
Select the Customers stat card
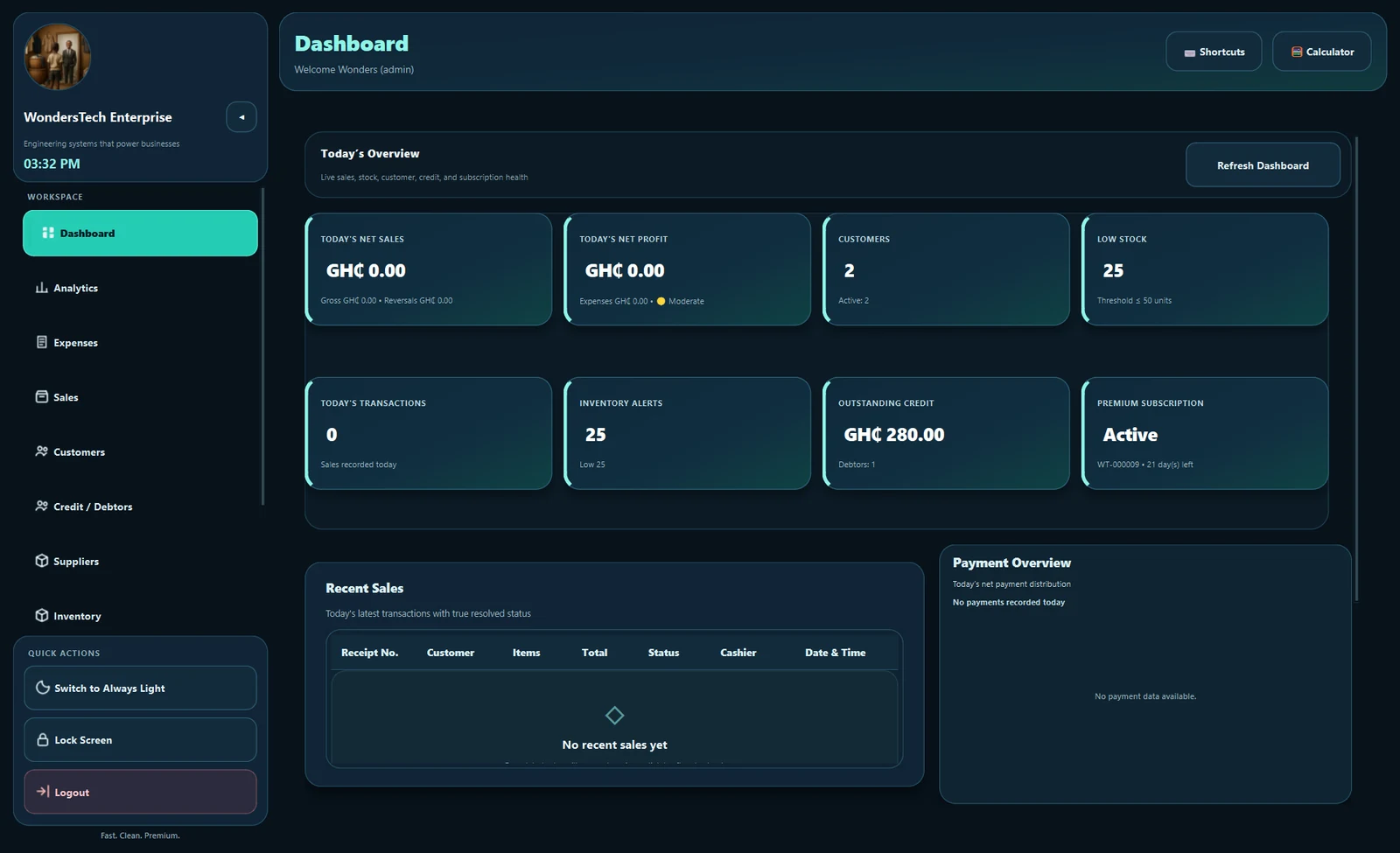tap(947, 269)
